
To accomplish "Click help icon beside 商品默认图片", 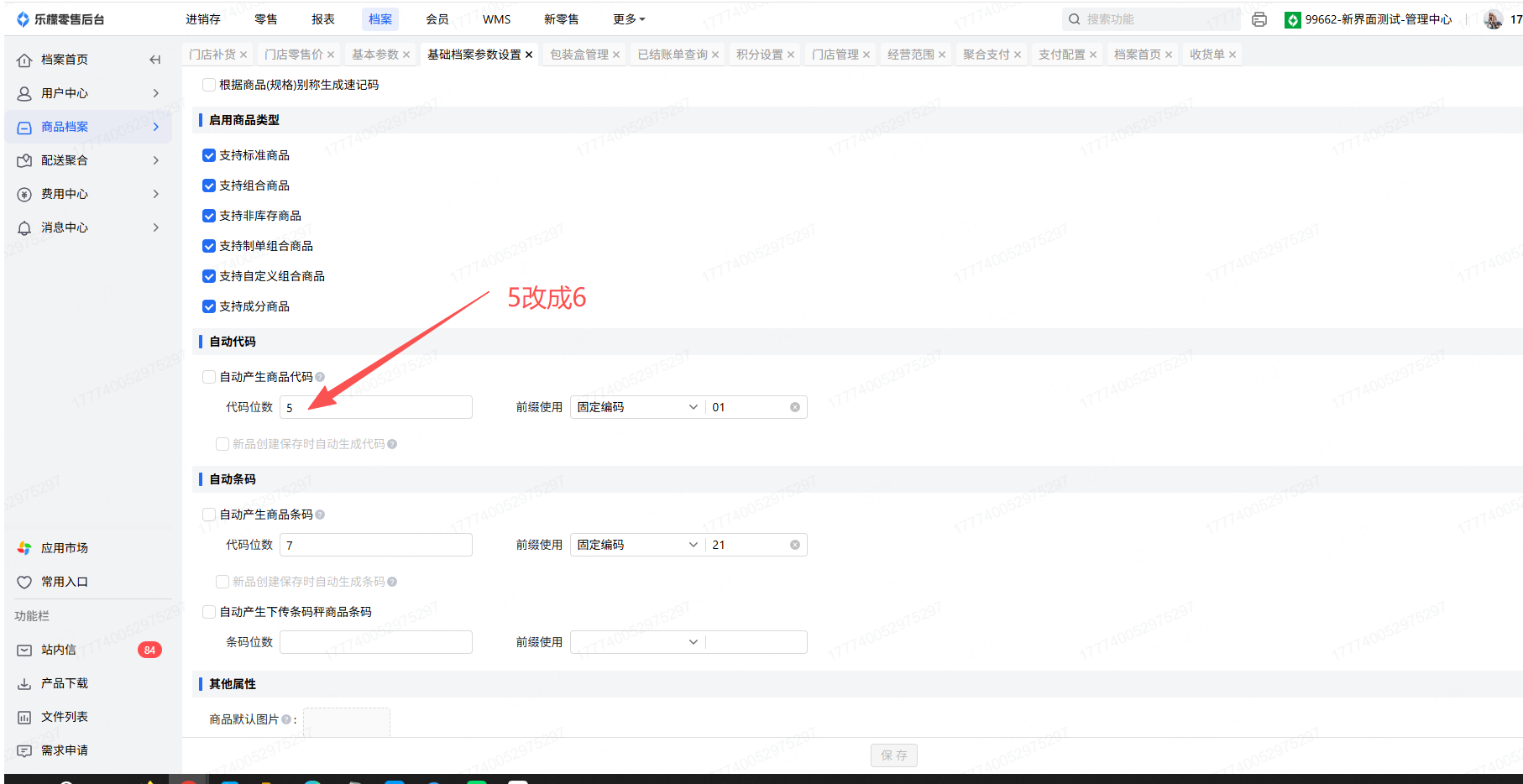I will (286, 719).
